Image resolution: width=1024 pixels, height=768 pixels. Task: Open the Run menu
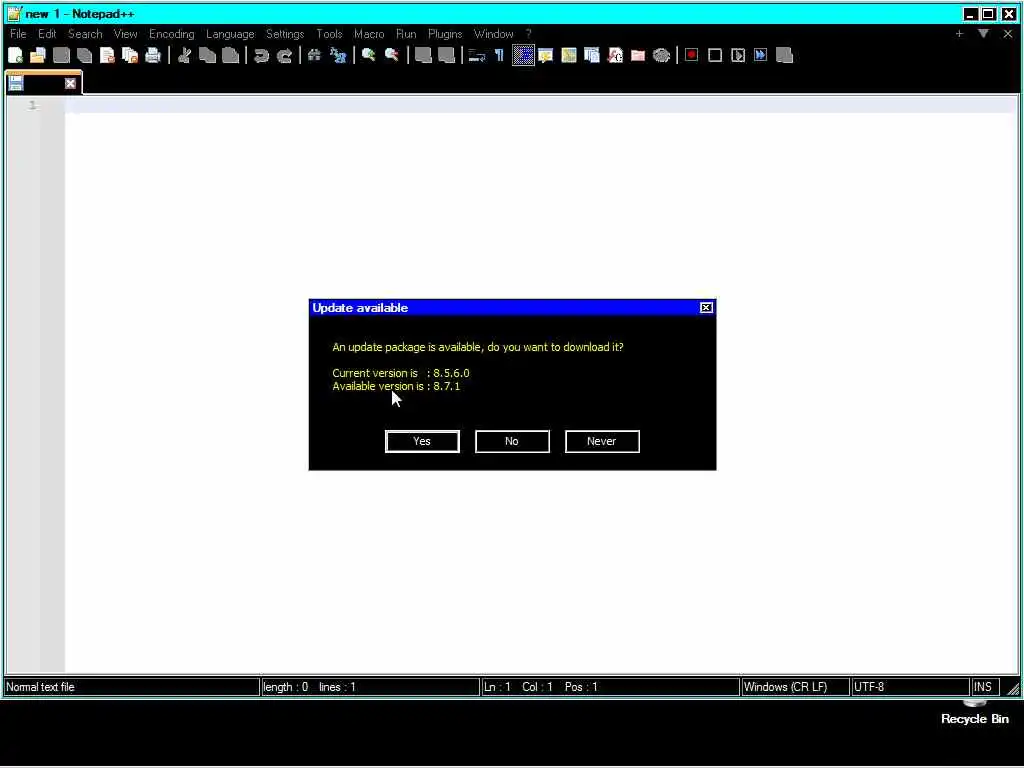click(x=406, y=34)
